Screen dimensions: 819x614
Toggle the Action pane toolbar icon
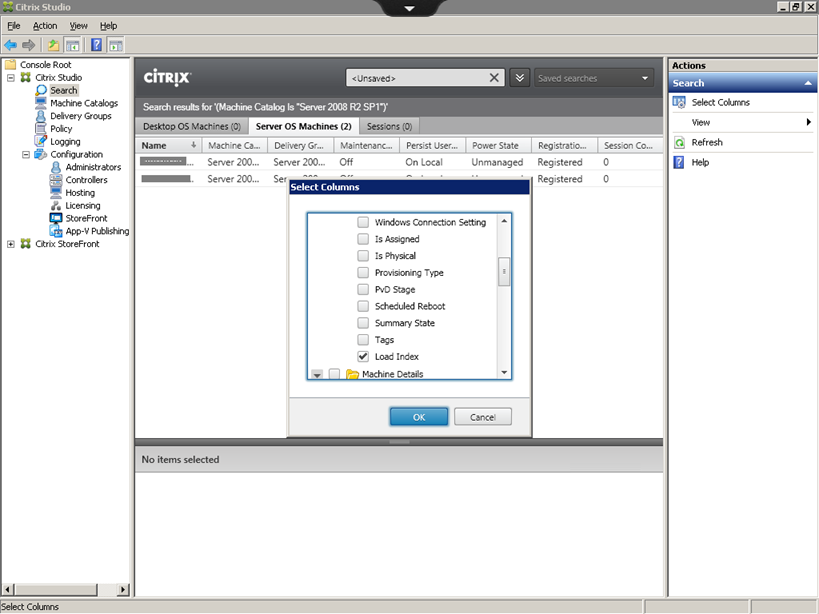point(115,45)
